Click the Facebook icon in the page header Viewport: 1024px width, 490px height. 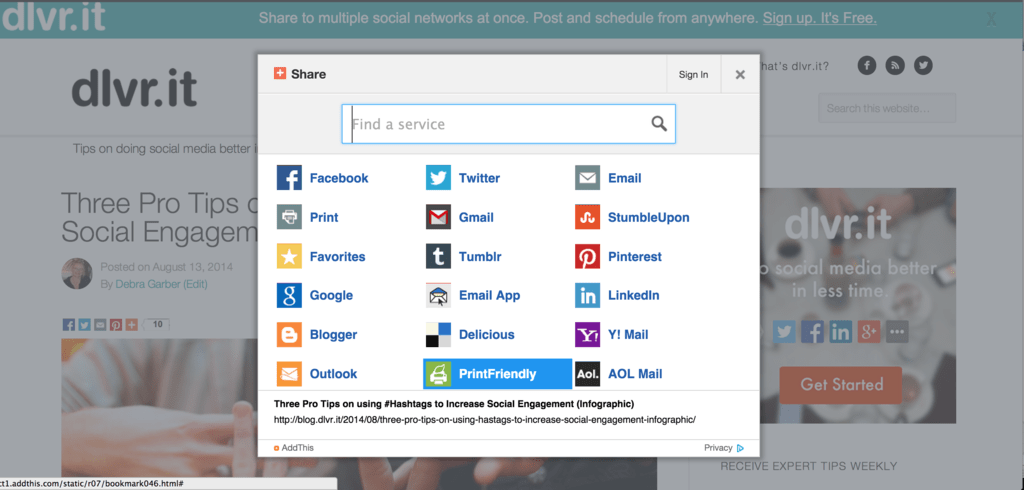867,65
